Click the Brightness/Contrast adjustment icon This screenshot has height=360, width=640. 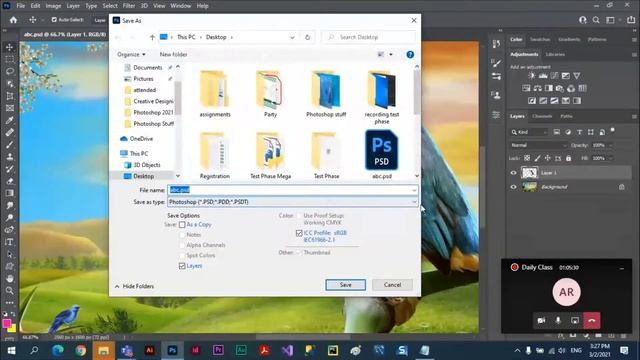coord(531,76)
